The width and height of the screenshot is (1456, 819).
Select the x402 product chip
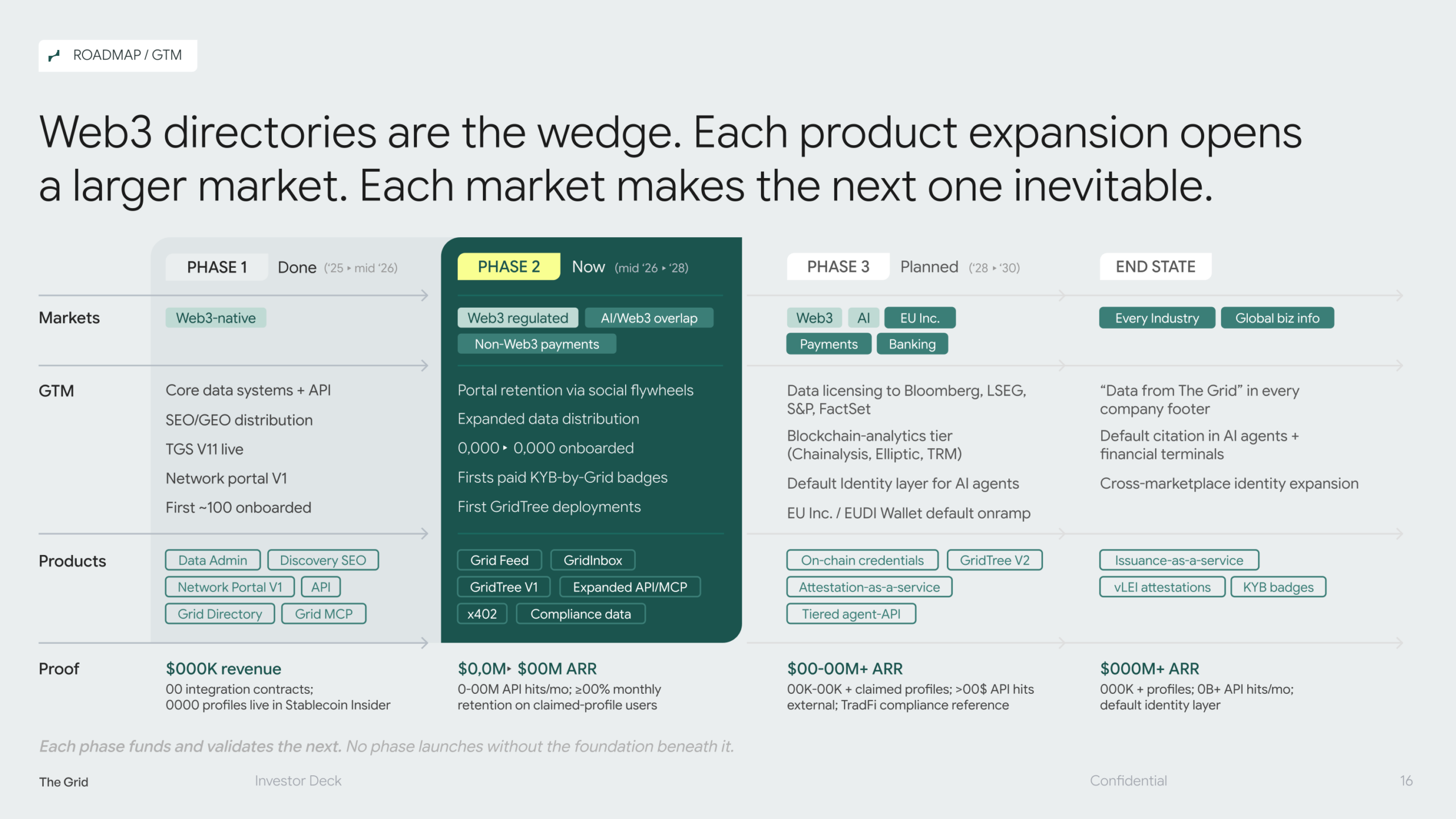click(482, 614)
